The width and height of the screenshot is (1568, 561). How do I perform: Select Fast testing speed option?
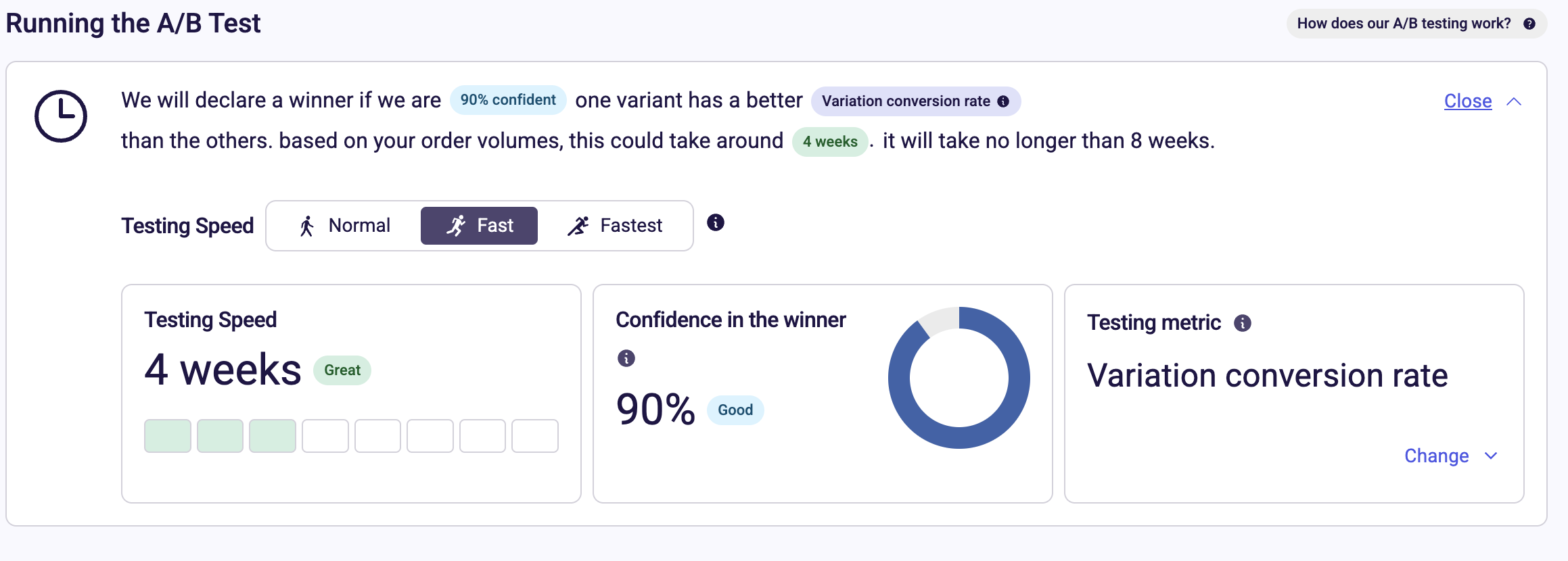[x=479, y=226]
